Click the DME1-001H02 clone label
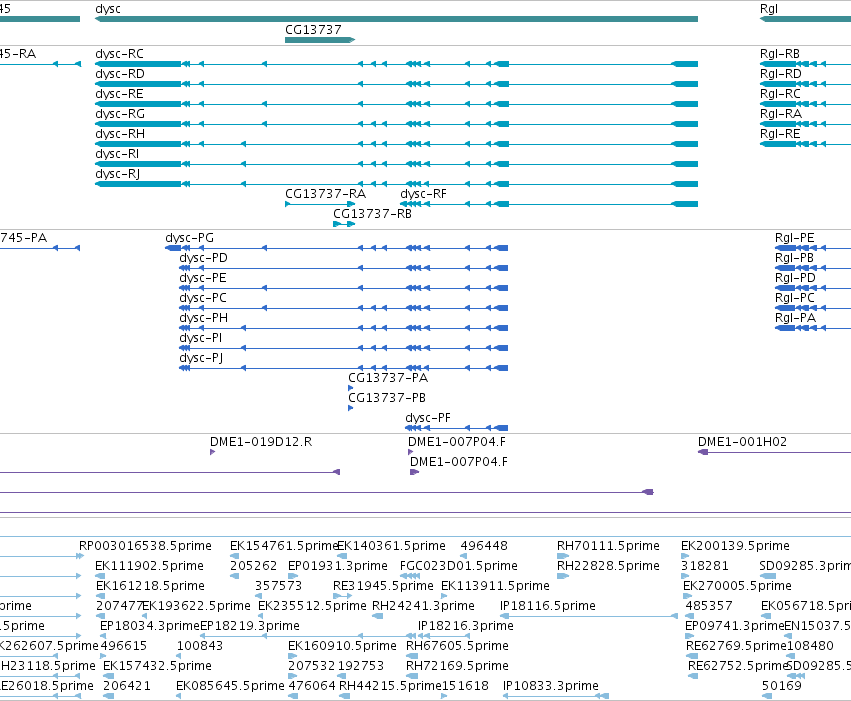Screen dimensions: 851x701 (742, 442)
